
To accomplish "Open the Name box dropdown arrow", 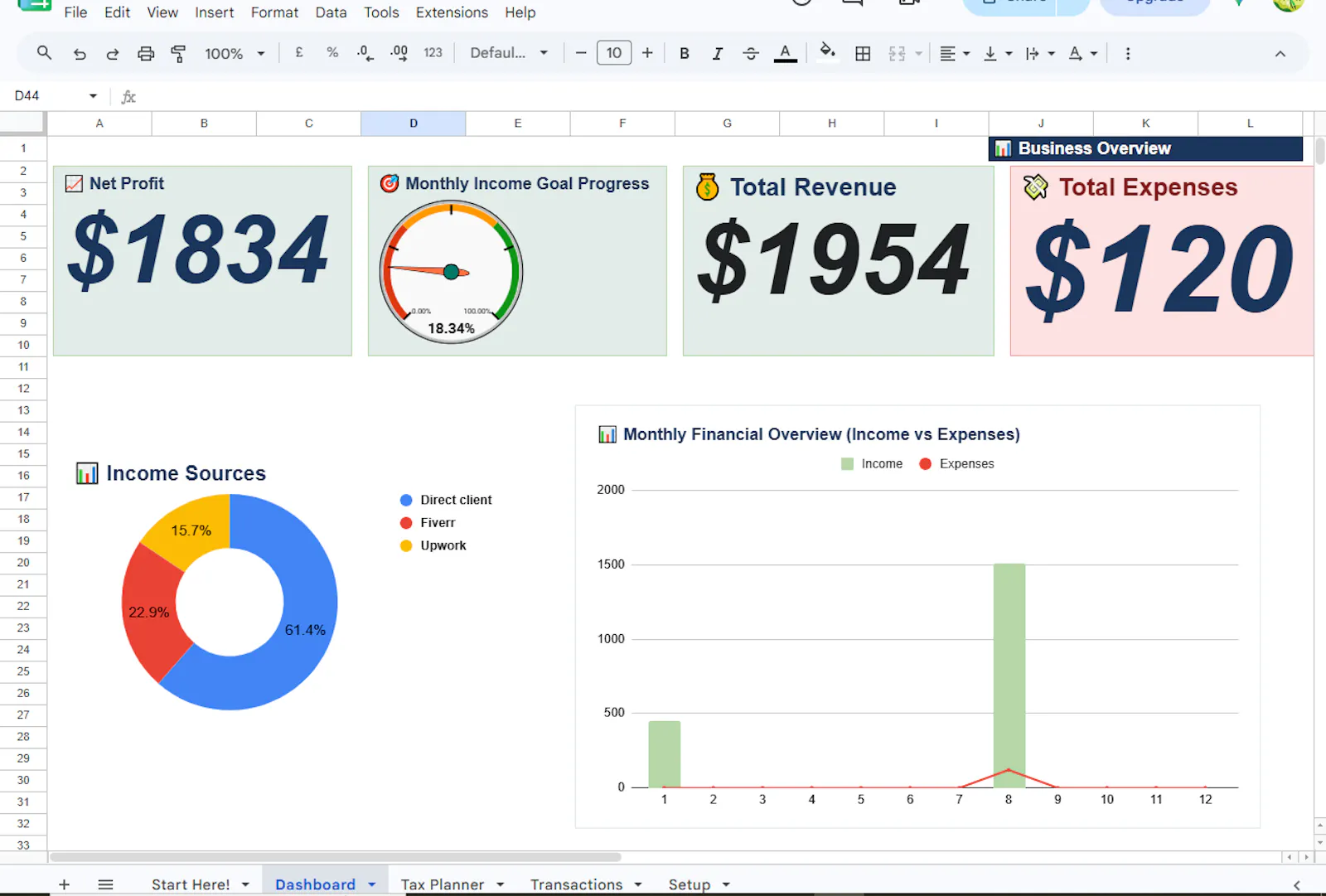I will pos(93,96).
